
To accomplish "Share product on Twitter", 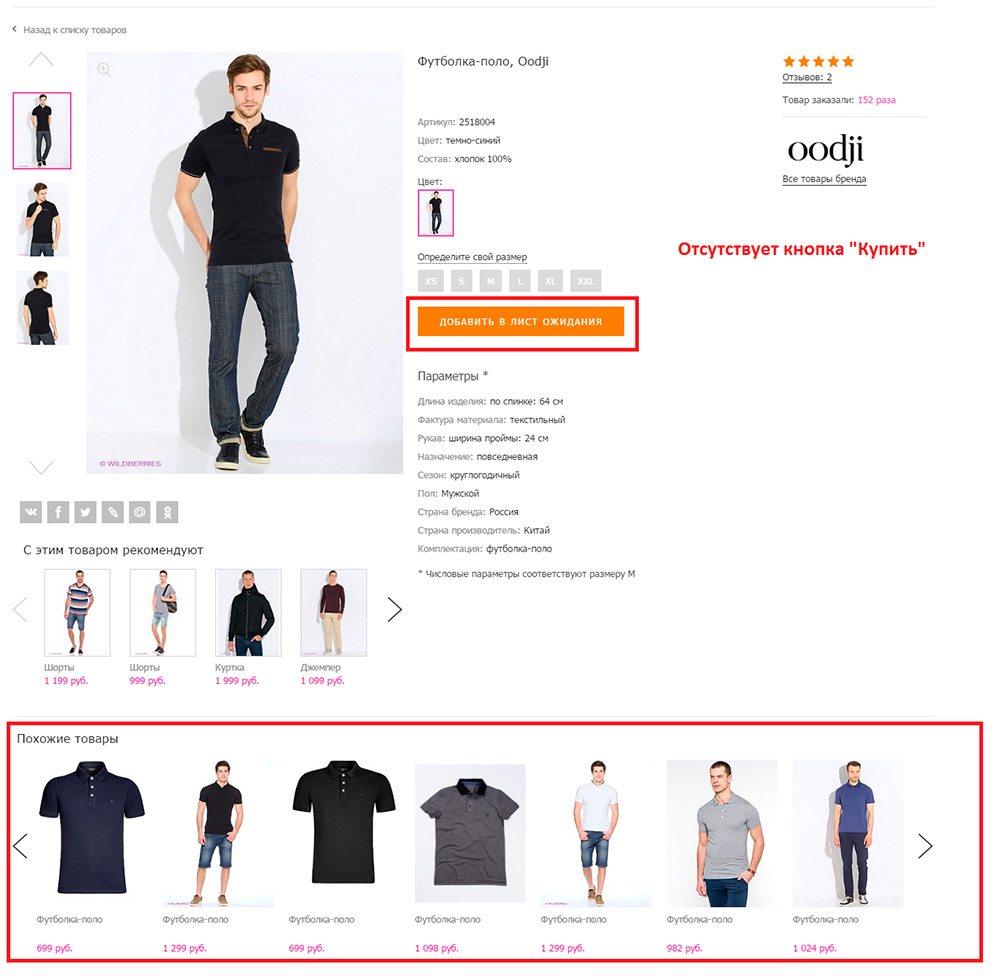I will (85, 512).
